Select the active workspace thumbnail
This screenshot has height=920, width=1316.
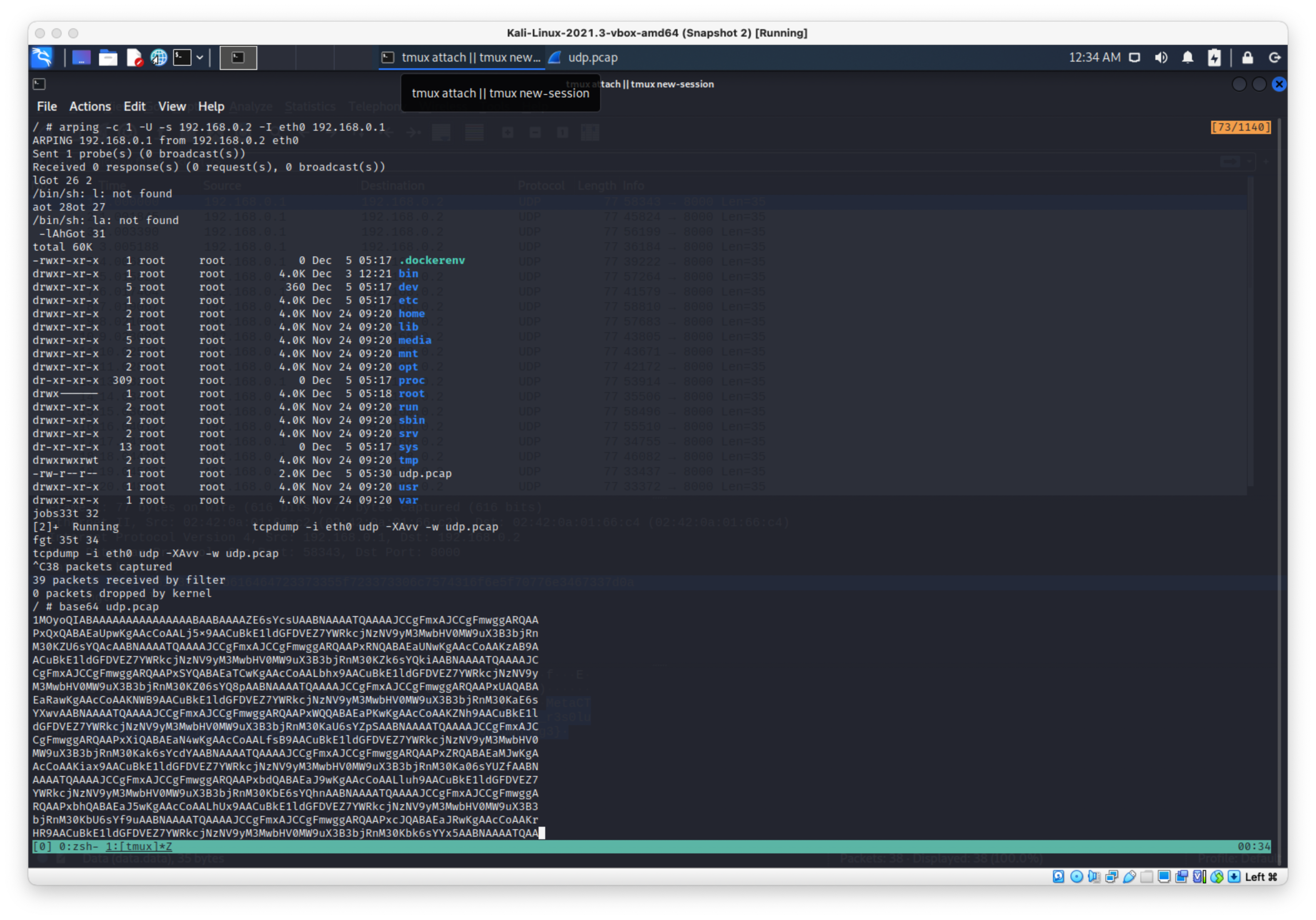[238, 57]
